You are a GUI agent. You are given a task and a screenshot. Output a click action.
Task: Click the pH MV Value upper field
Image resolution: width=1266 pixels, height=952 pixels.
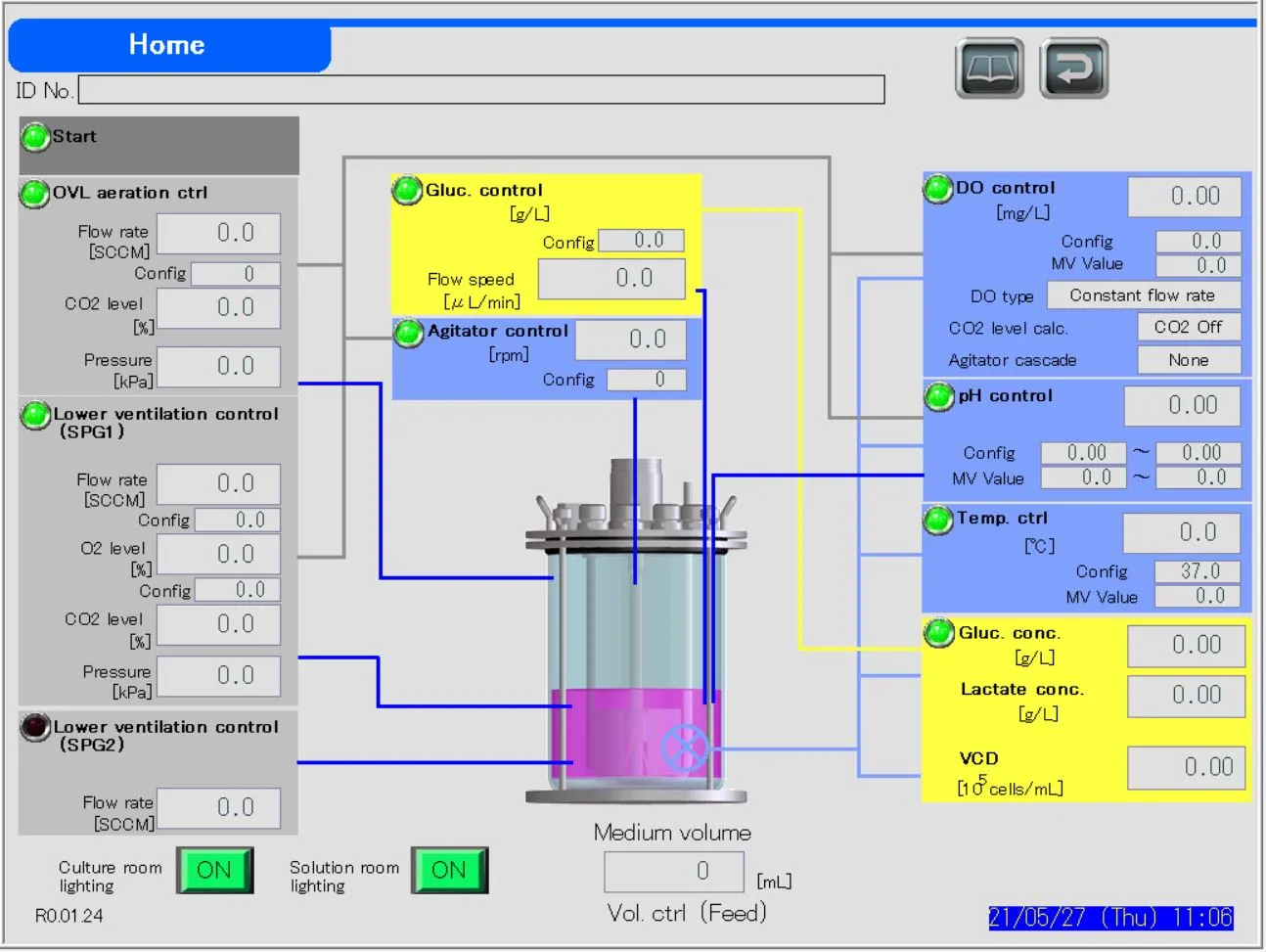click(x=1198, y=477)
